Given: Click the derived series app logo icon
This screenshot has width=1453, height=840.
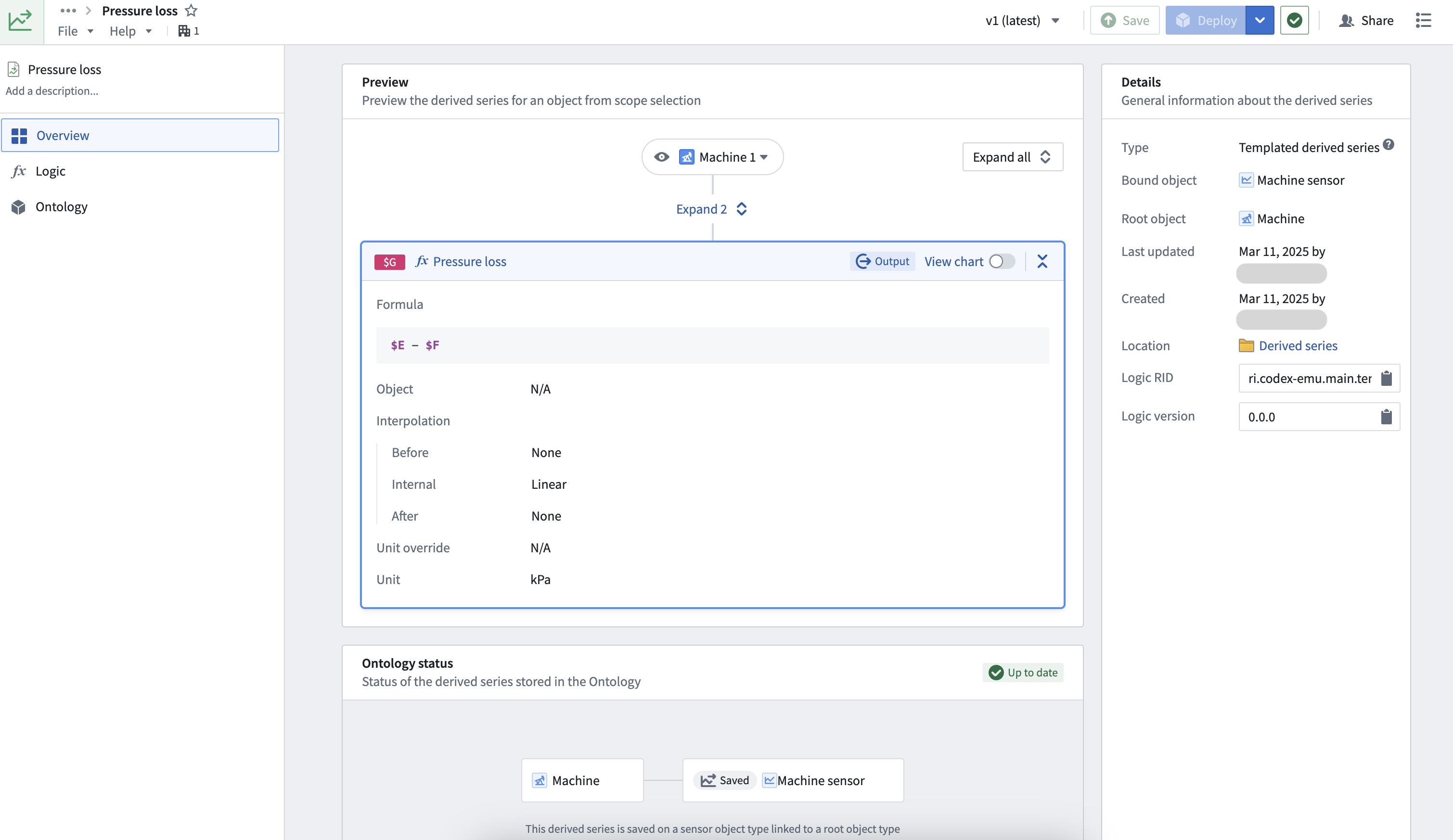Looking at the screenshot, I should (21, 21).
